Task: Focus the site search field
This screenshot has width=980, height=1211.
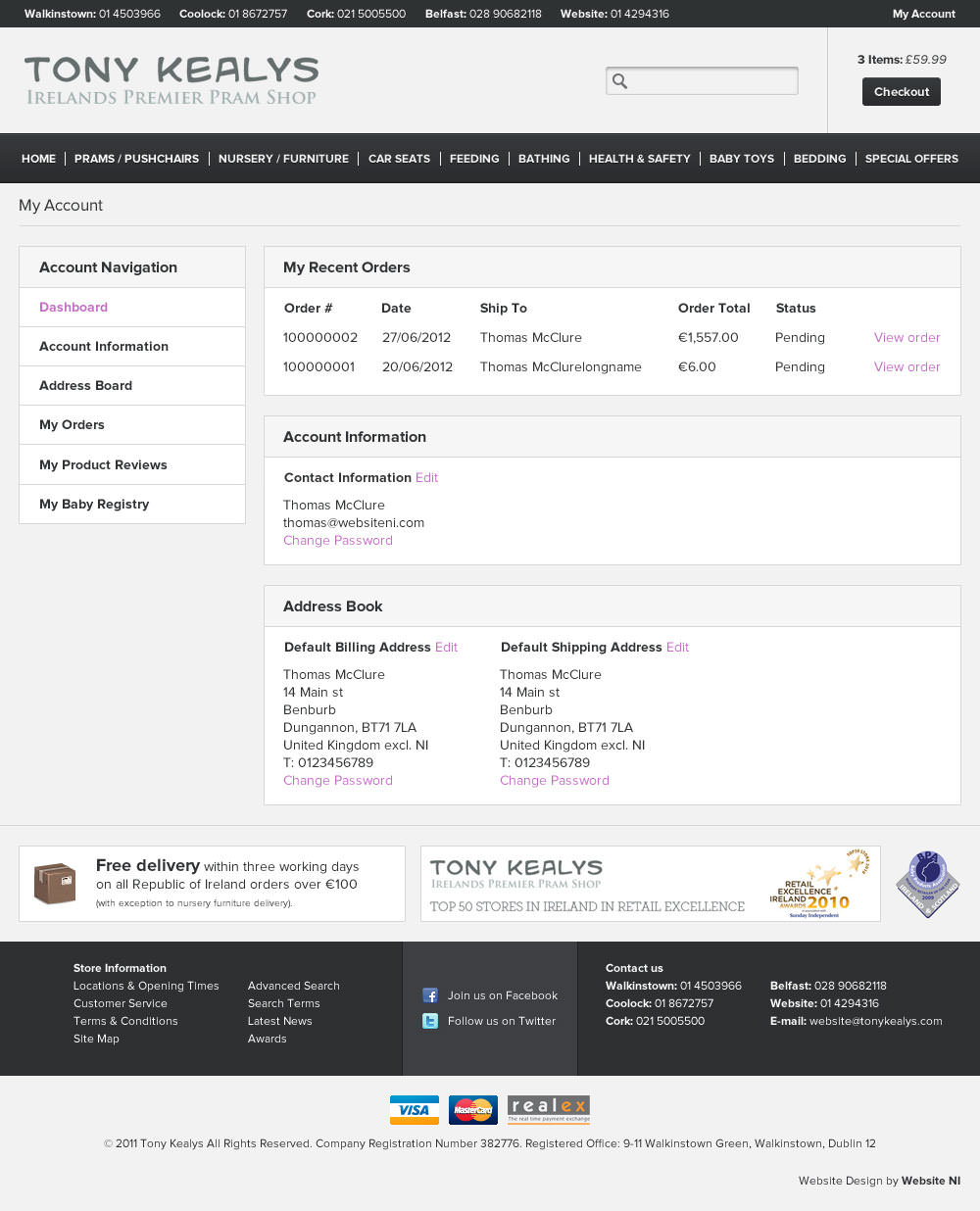Action: pos(702,80)
